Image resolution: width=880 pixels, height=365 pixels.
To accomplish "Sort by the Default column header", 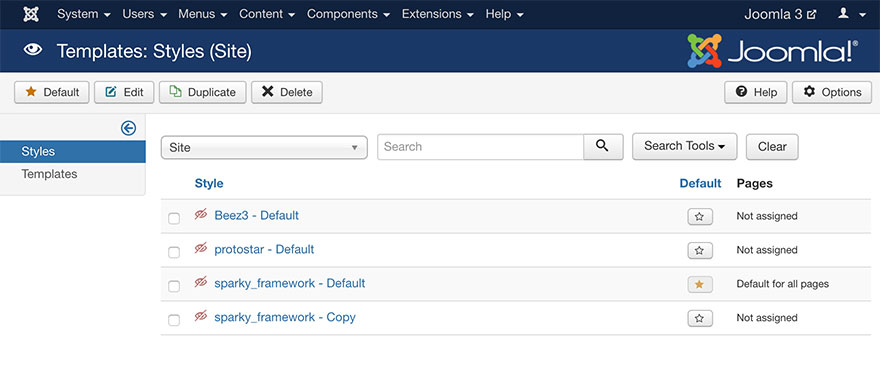I will (700, 183).
